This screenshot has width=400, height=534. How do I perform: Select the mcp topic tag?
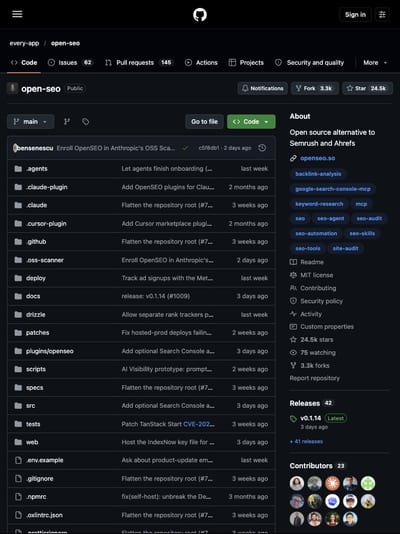pyautogui.click(x=361, y=204)
